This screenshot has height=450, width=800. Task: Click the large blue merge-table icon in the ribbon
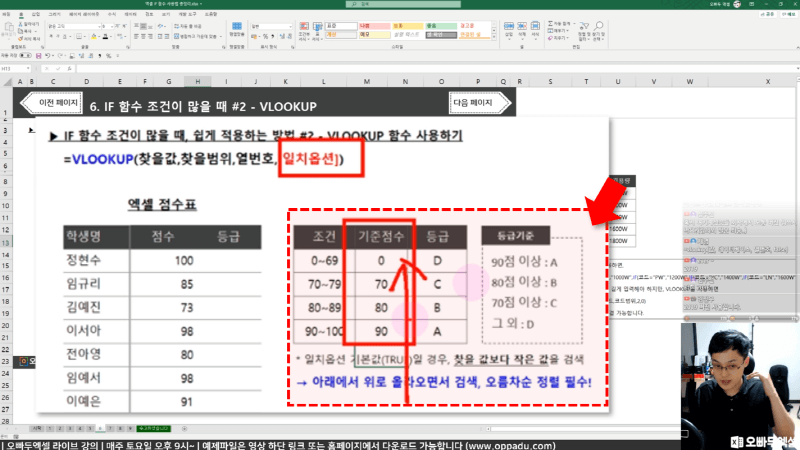point(237,27)
